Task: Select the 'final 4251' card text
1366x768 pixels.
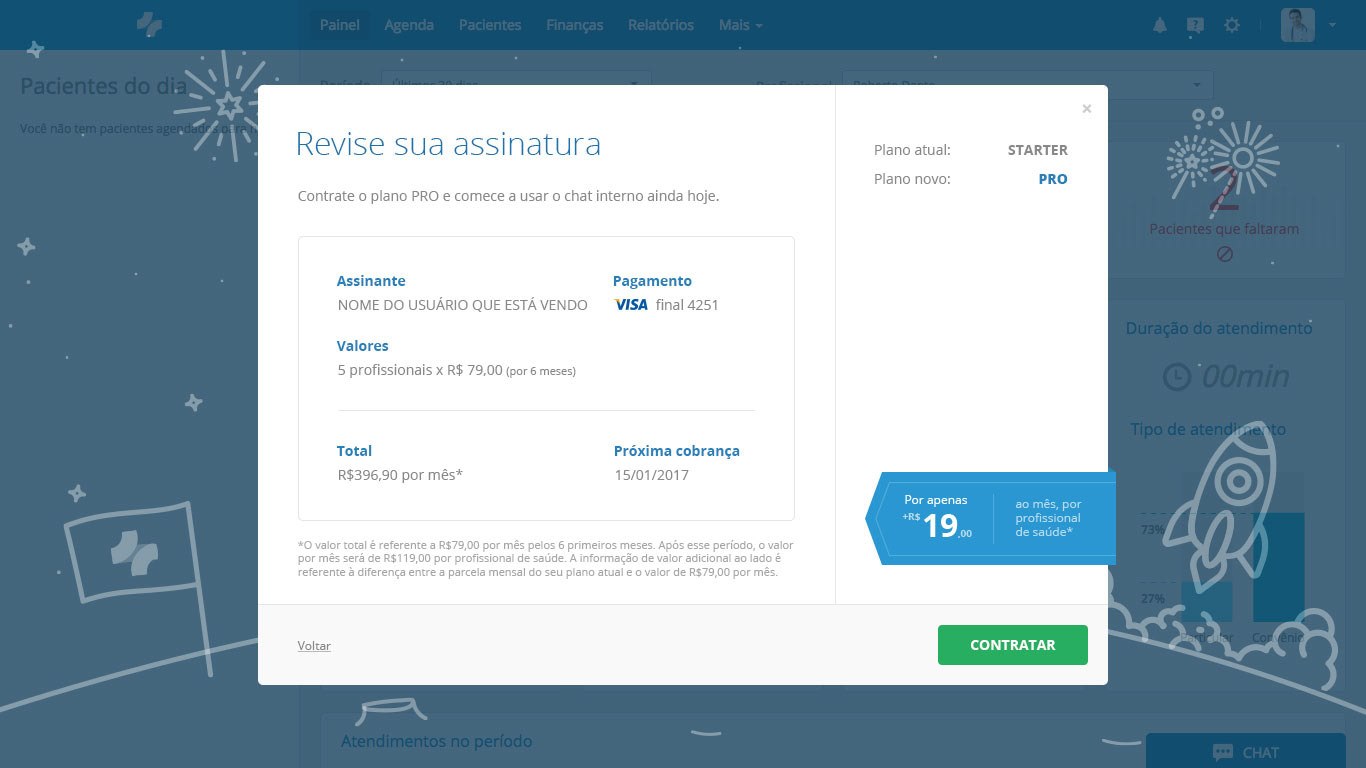Action: pos(687,305)
